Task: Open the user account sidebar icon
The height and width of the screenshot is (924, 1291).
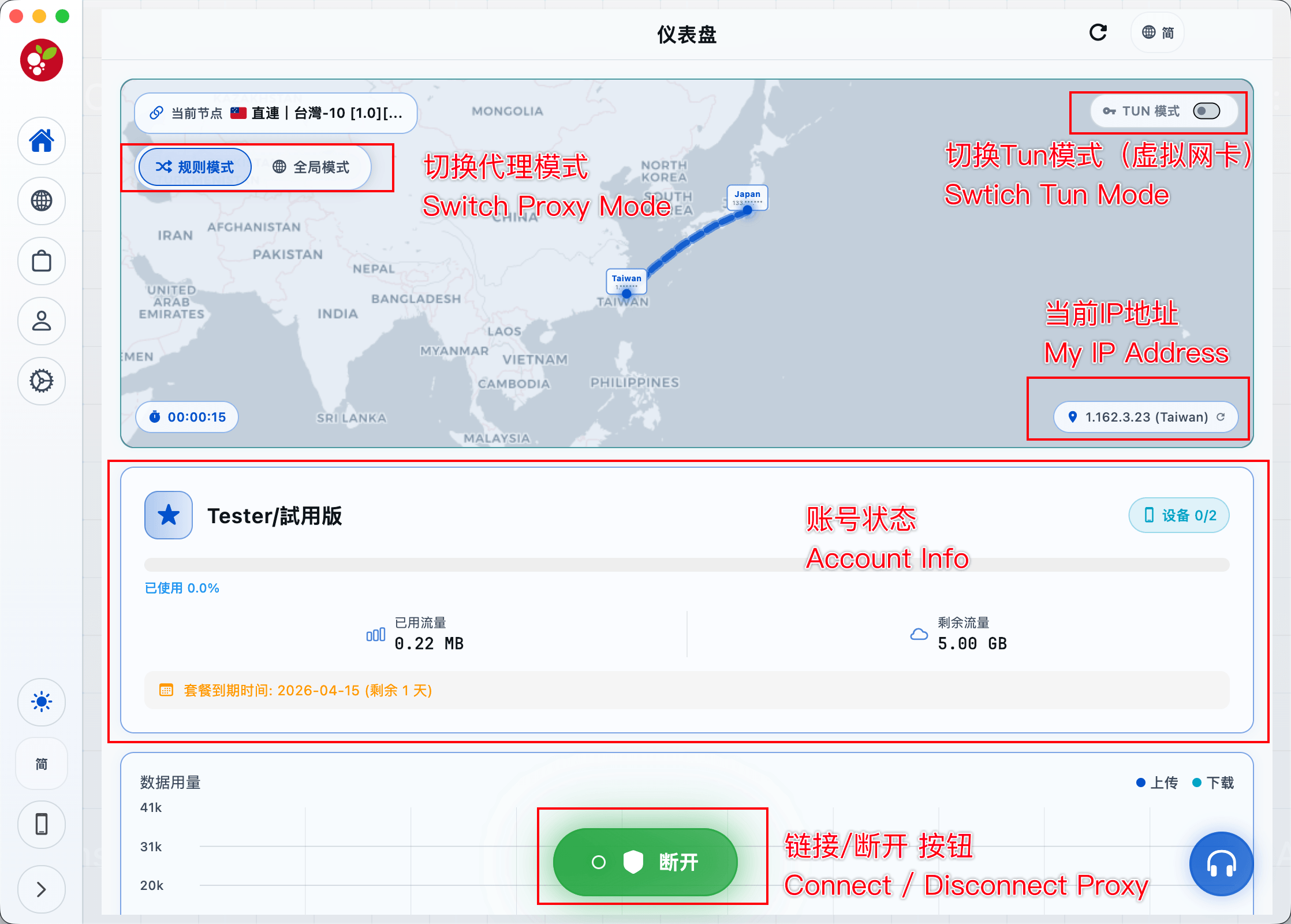Action: 42,321
